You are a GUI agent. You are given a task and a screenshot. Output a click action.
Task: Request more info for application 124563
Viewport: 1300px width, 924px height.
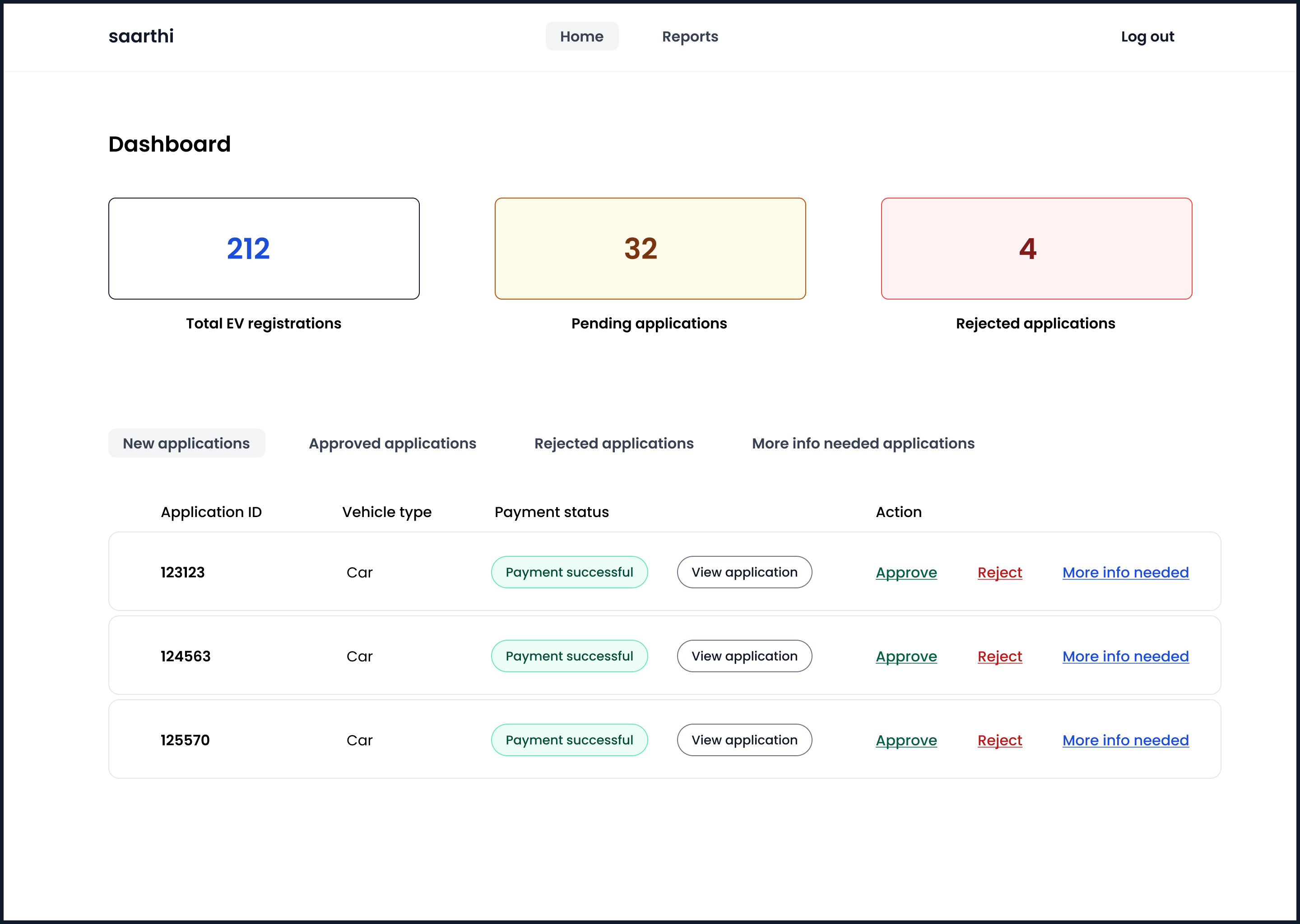point(1125,656)
